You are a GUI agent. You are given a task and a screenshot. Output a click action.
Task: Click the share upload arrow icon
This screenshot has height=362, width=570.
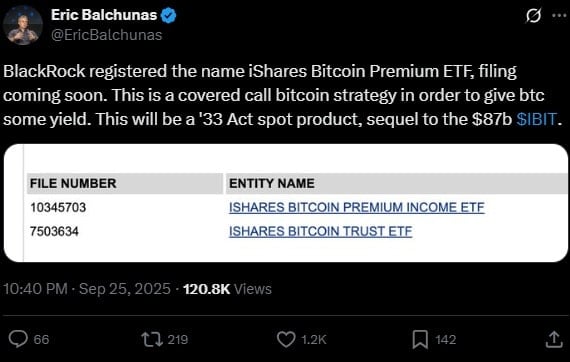coord(554,339)
